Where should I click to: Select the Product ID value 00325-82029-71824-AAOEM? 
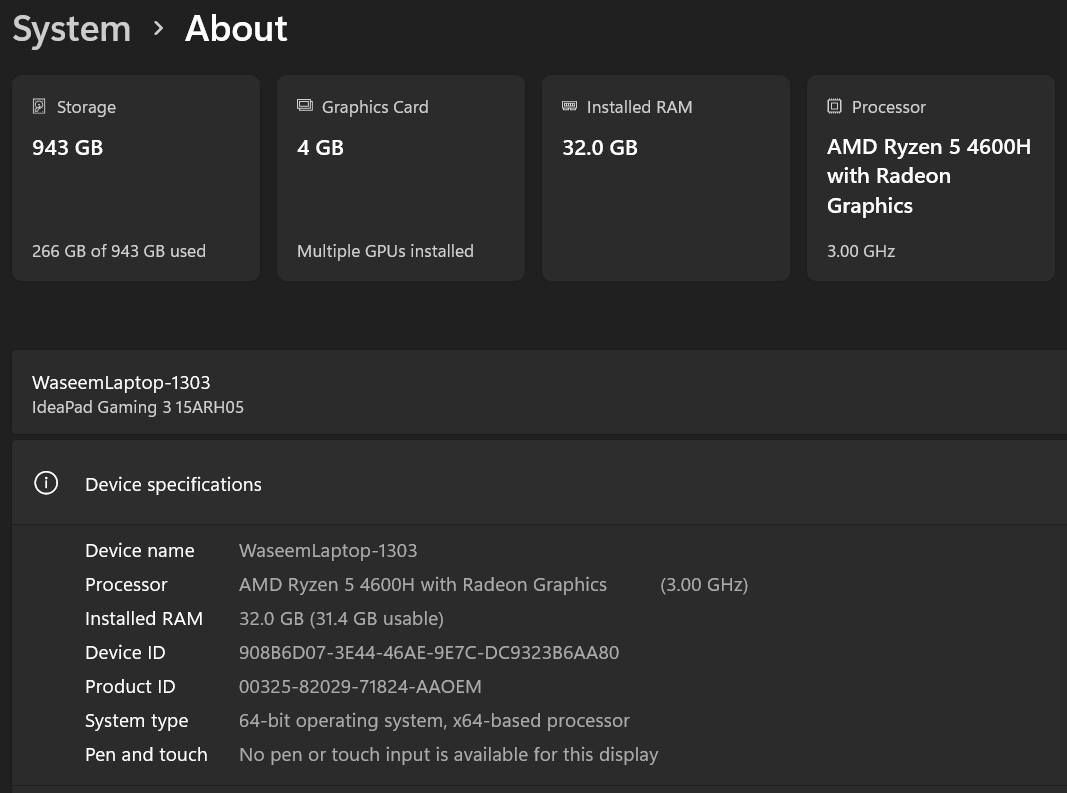(360, 687)
